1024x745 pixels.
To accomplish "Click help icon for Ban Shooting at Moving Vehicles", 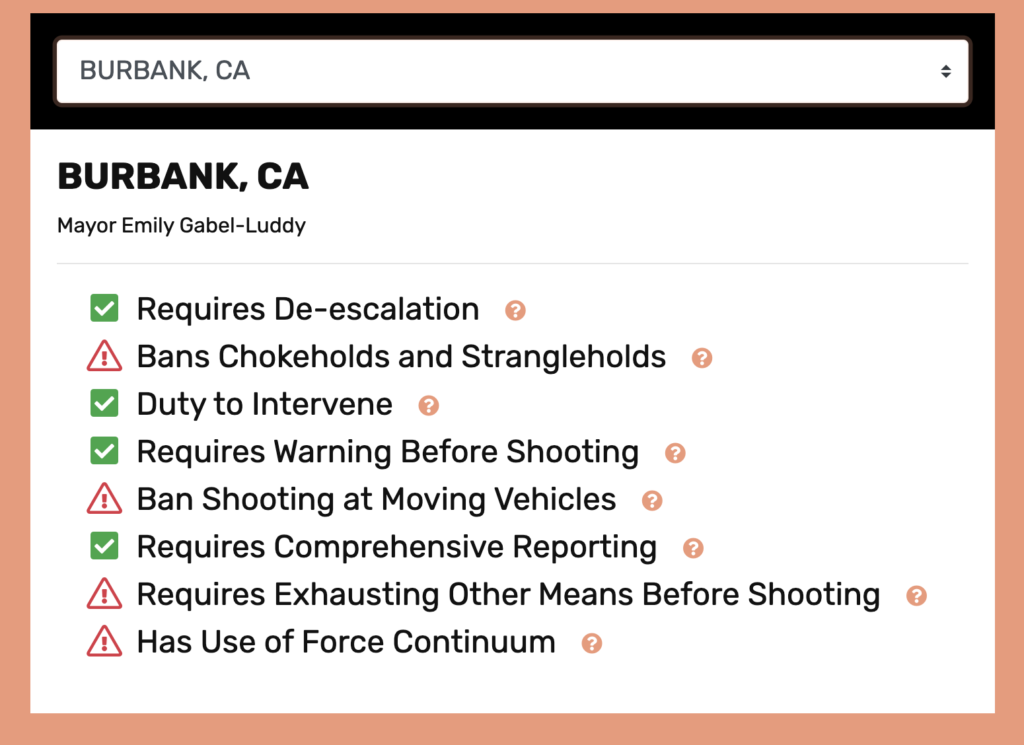I will pyautogui.click(x=652, y=500).
